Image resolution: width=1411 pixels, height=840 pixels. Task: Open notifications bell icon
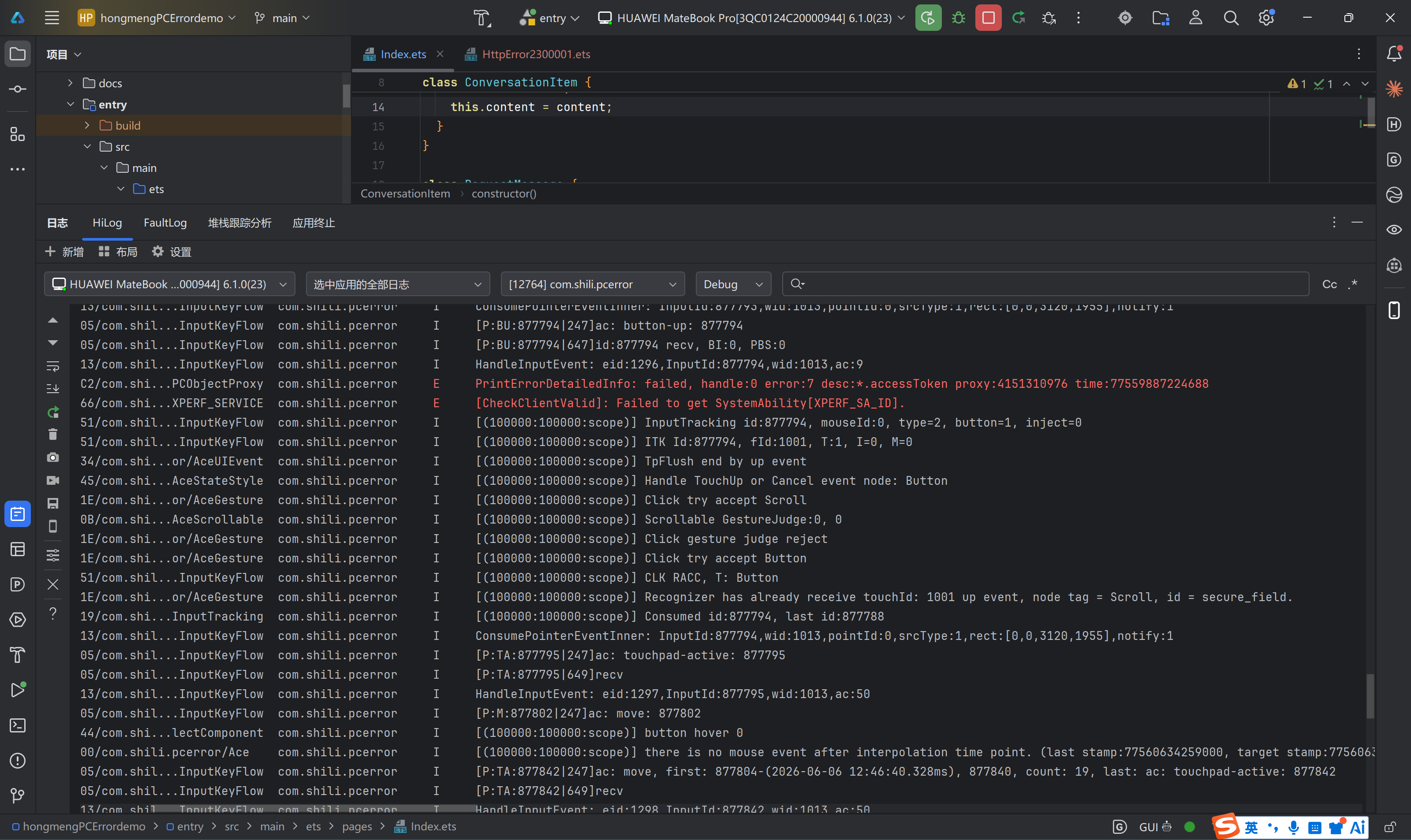point(1394,54)
